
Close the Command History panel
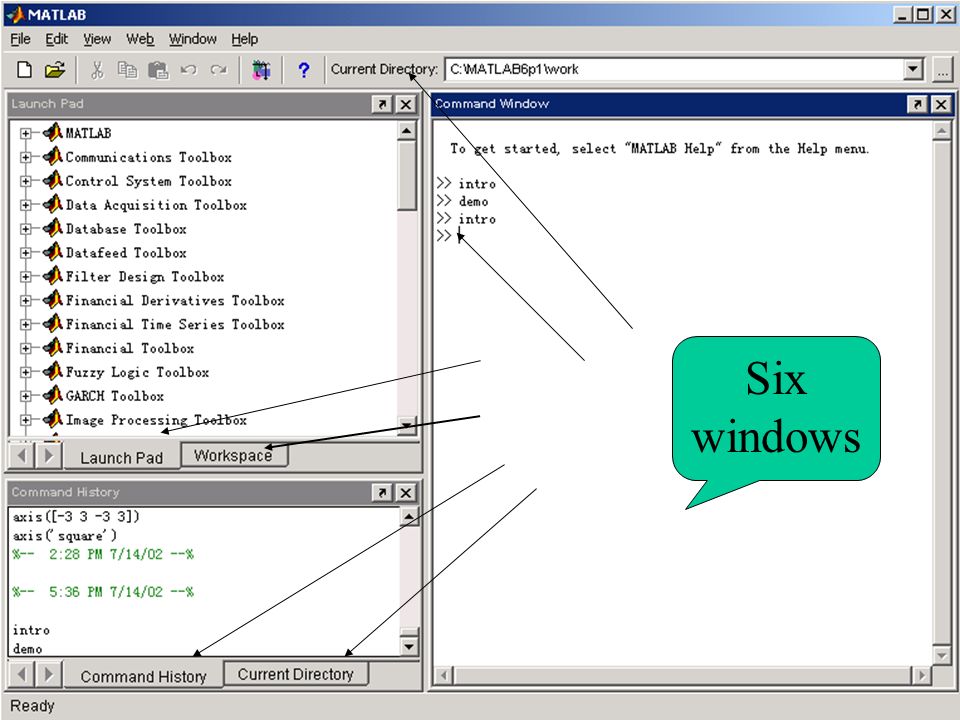(x=405, y=492)
